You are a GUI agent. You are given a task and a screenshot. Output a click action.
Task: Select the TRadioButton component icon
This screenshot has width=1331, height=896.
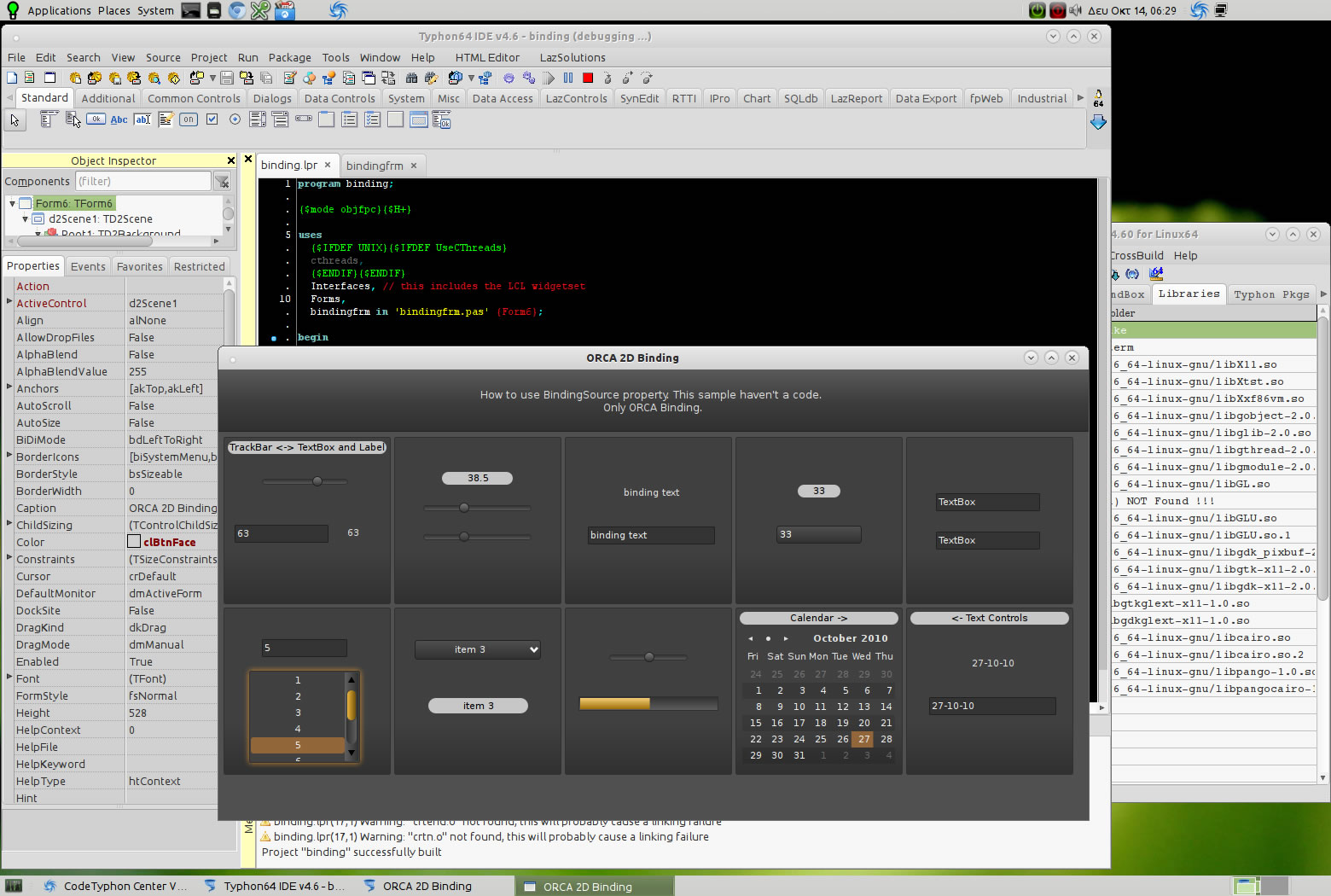[x=235, y=119]
